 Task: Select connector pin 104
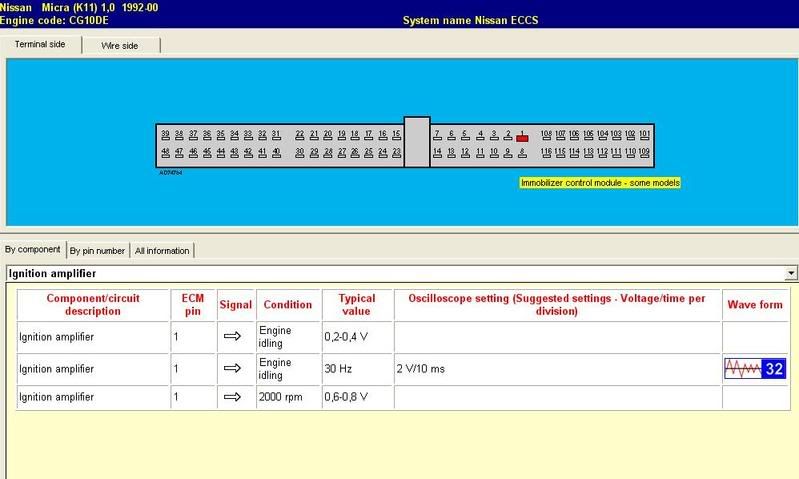(x=602, y=135)
